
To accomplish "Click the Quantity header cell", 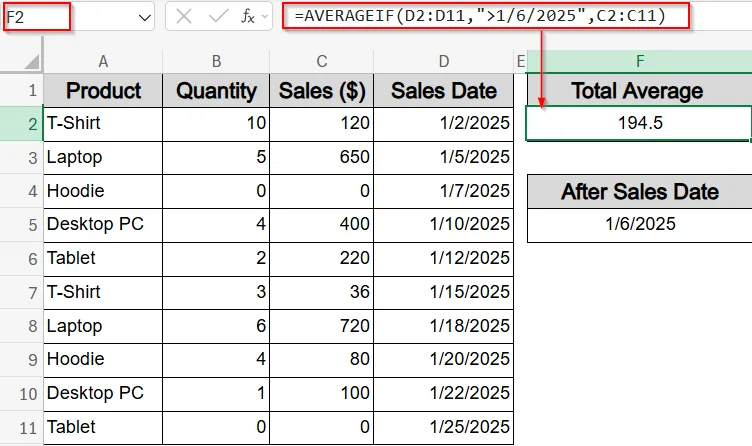I will [216, 90].
